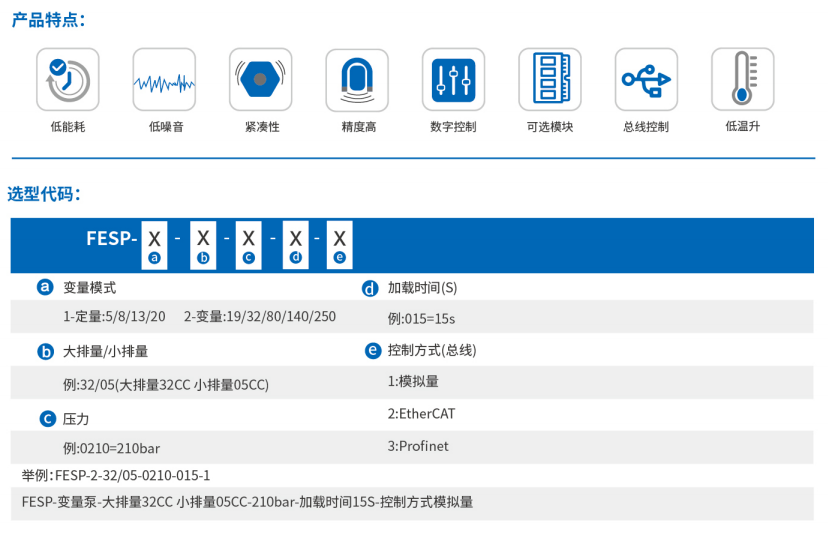Click the circled 'e' control method marker

click(x=372, y=350)
